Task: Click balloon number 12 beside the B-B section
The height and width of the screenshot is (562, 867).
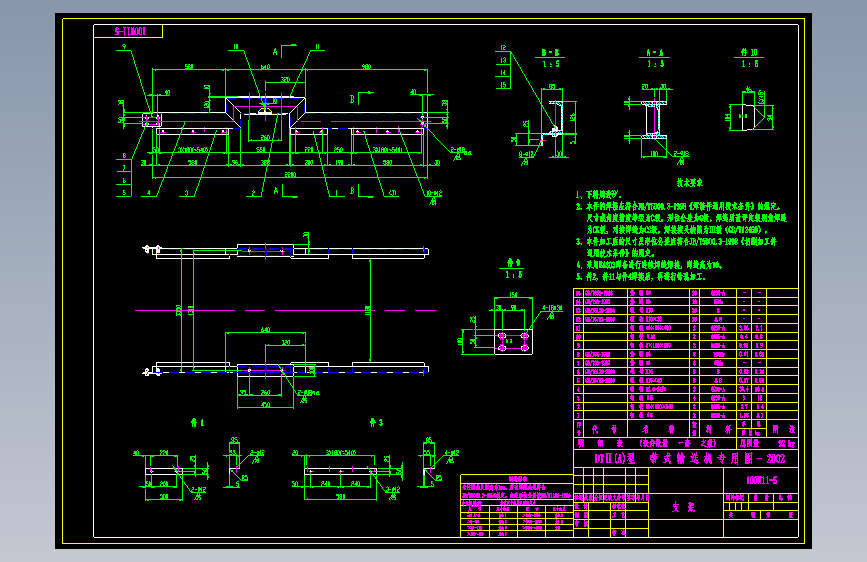Action: 503,48
